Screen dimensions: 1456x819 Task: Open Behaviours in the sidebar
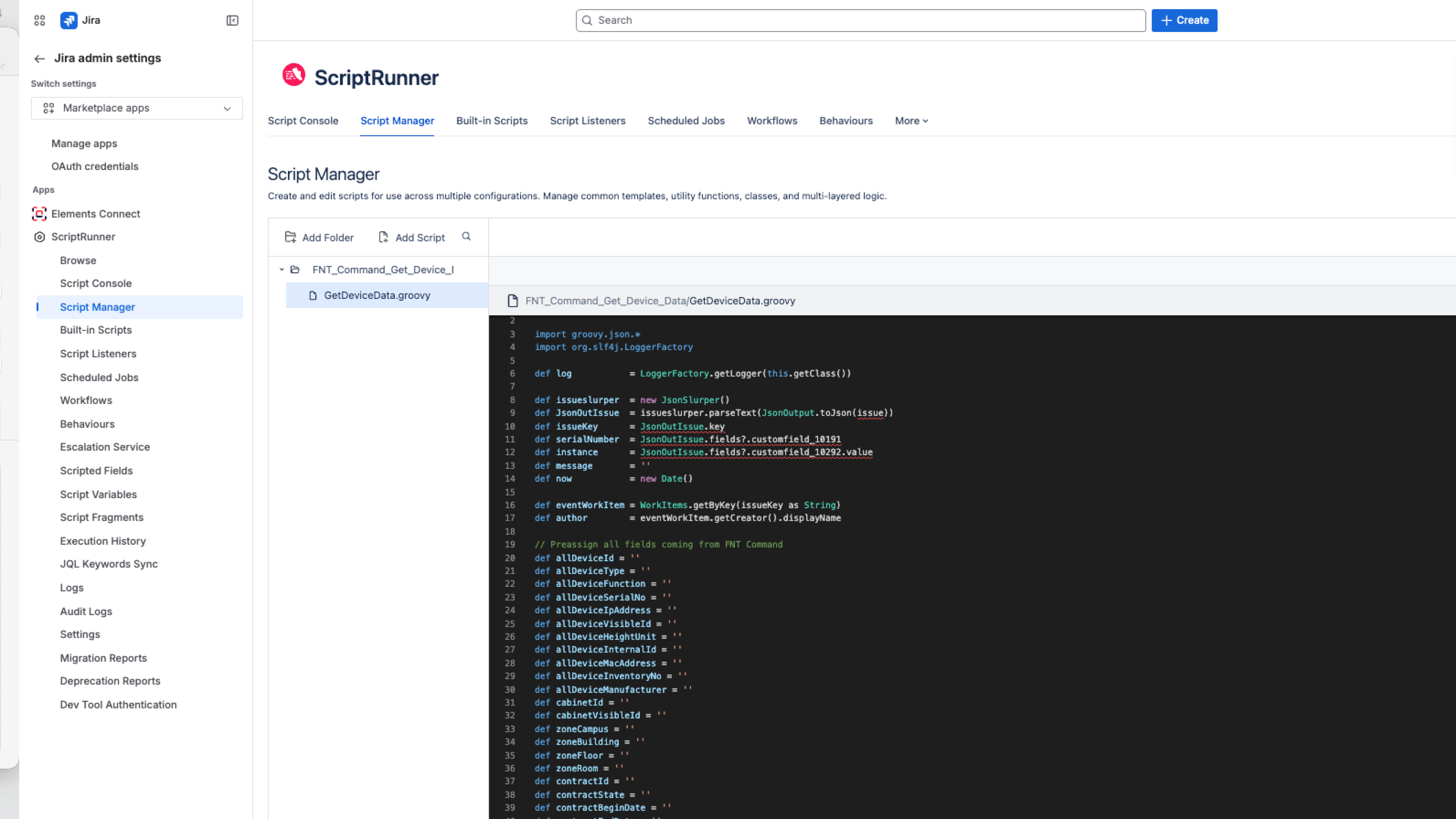point(87,424)
